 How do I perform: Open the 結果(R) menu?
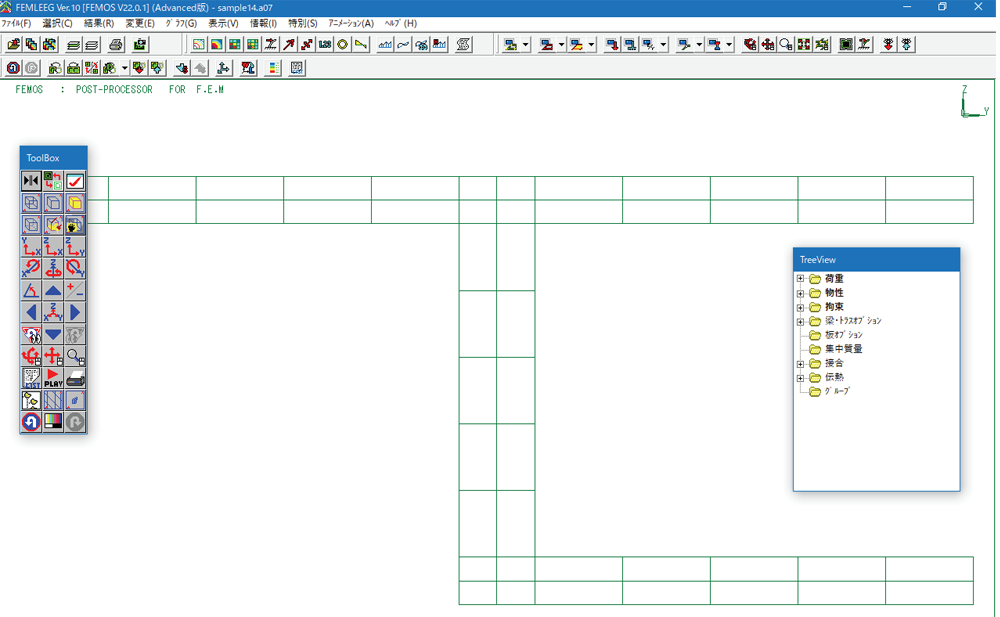99,23
